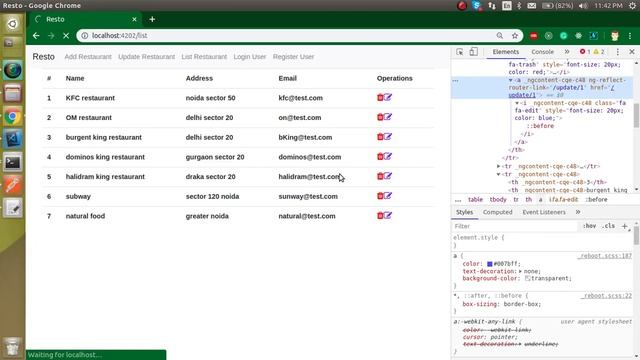Open Register User nav link
640x360 pixels.
click(293, 57)
